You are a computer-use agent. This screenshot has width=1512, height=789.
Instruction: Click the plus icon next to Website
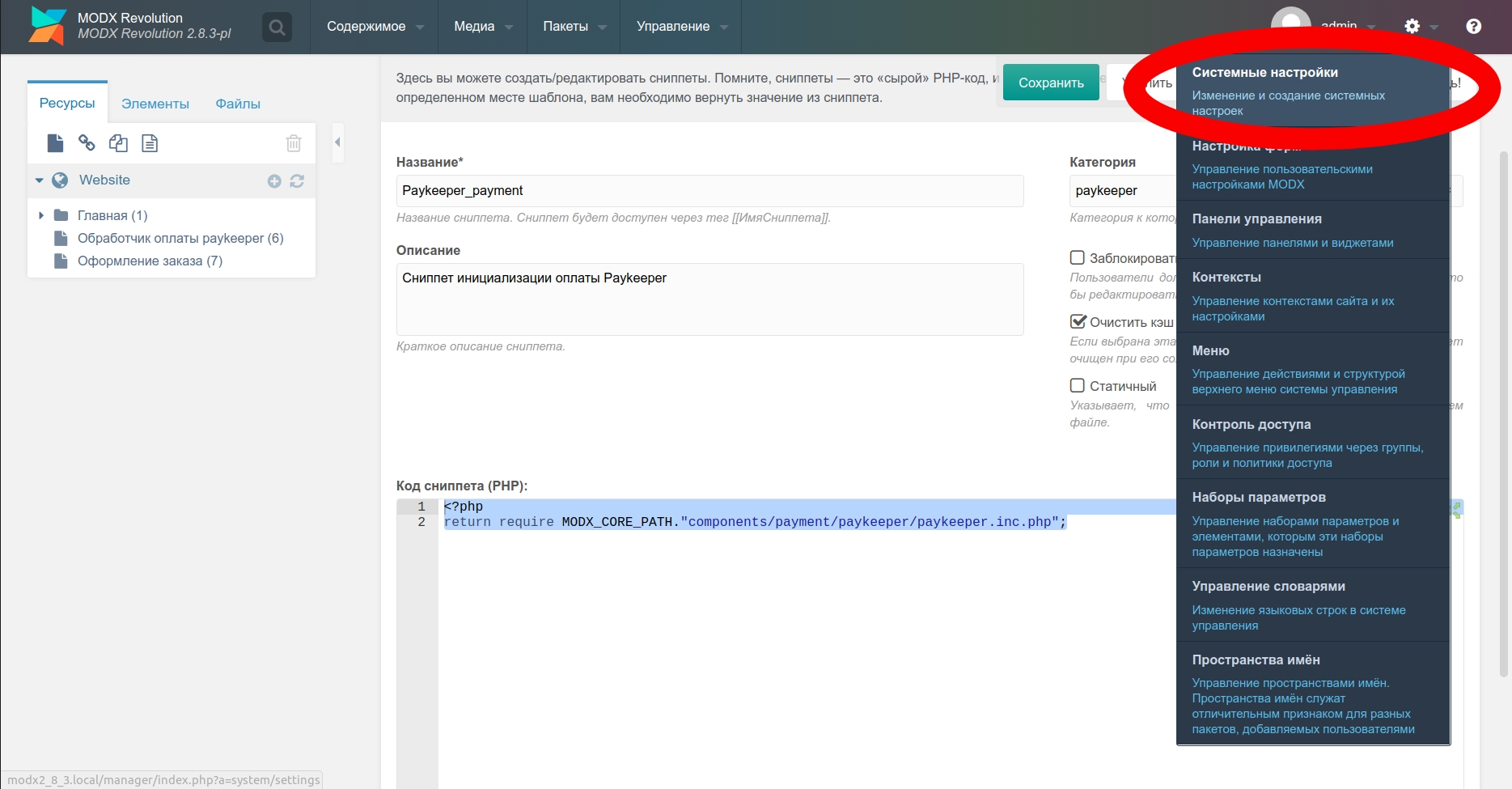pos(274,181)
